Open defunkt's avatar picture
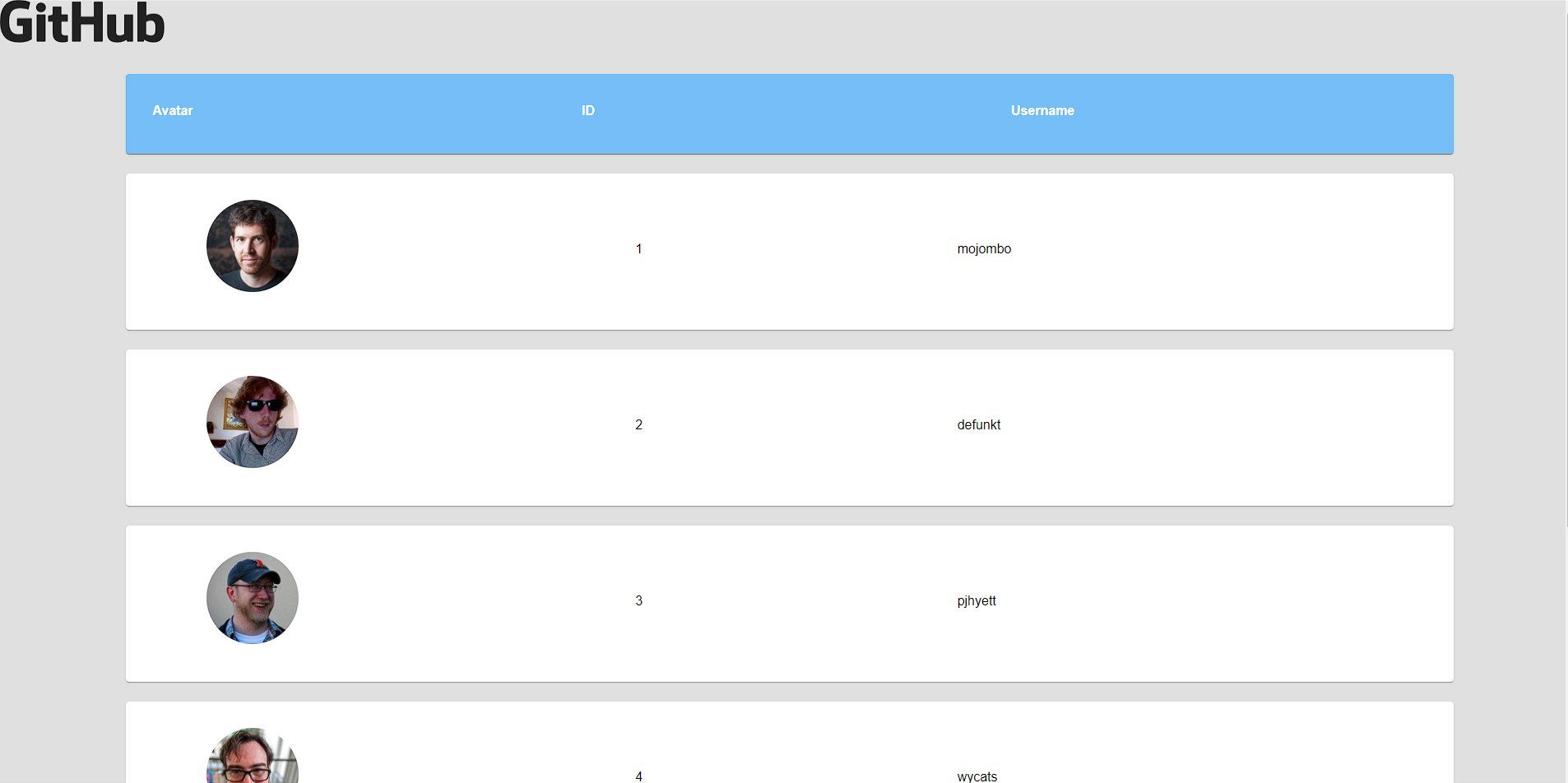 (x=253, y=422)
